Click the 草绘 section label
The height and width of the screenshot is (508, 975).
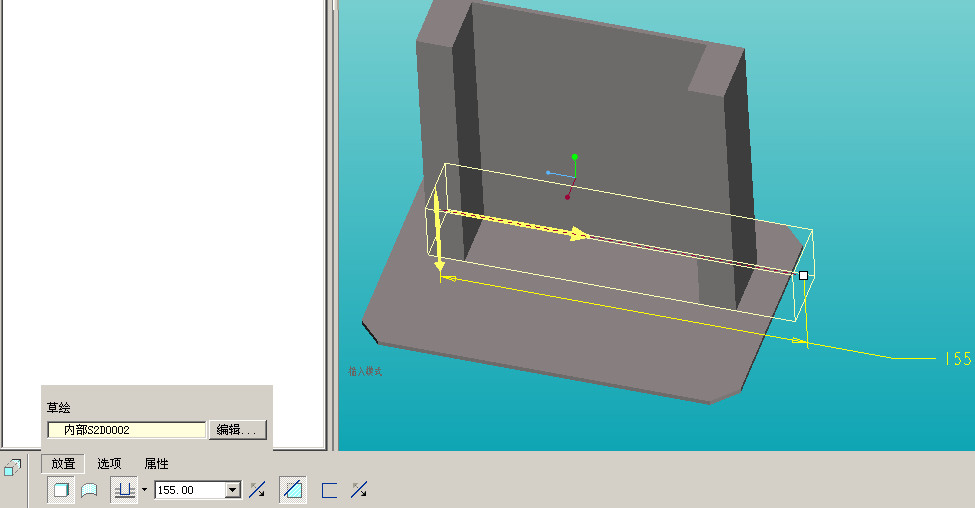tap(58, 408)
